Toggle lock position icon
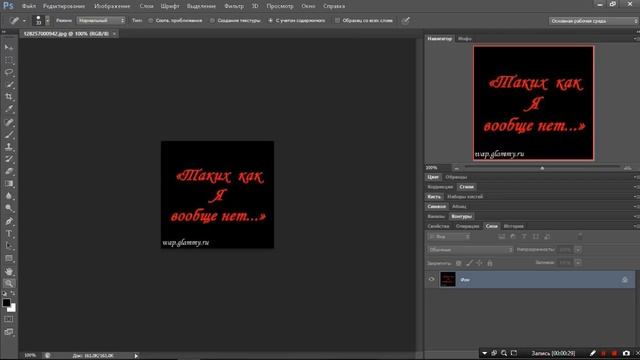 click(479, 263)
